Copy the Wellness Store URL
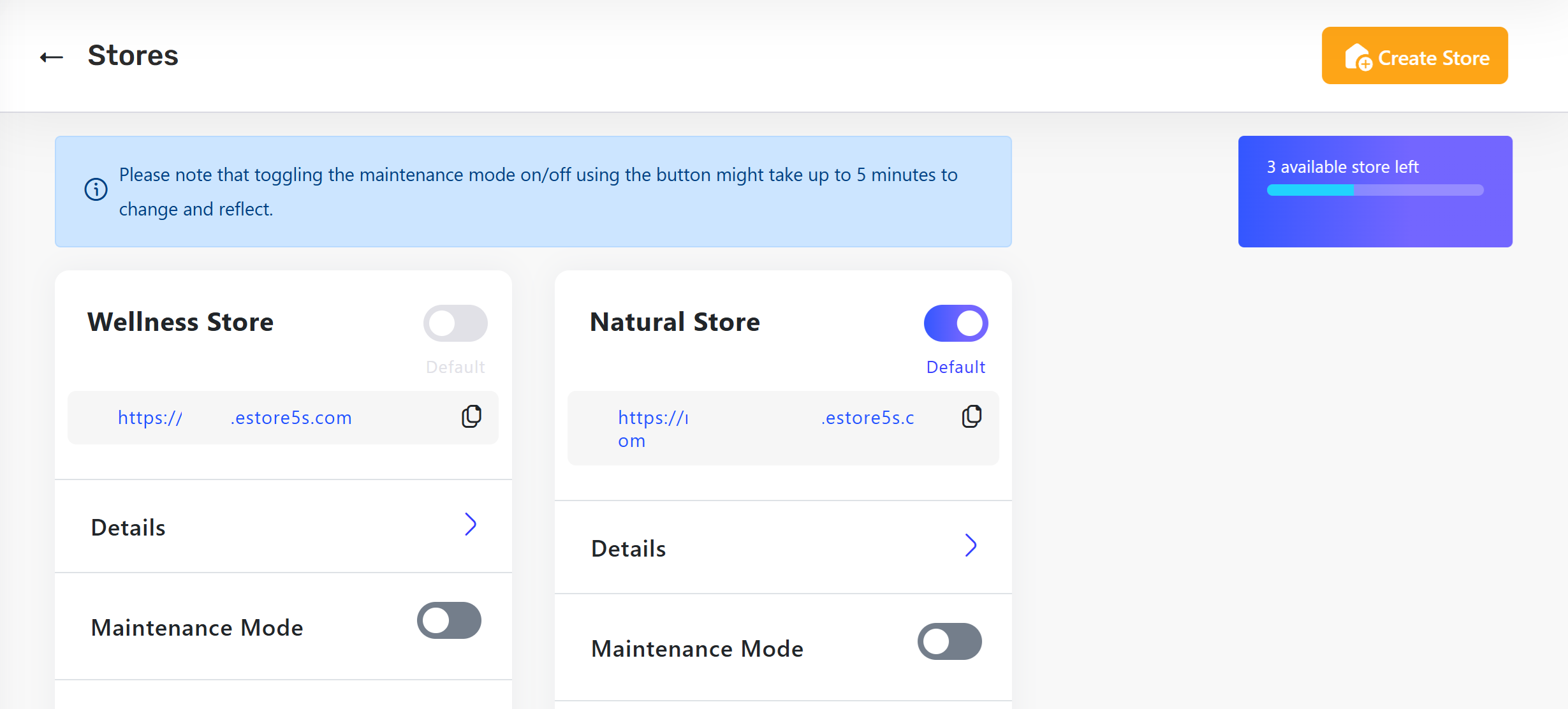Viewport: 1568px width, 709px height. point(471,416)
